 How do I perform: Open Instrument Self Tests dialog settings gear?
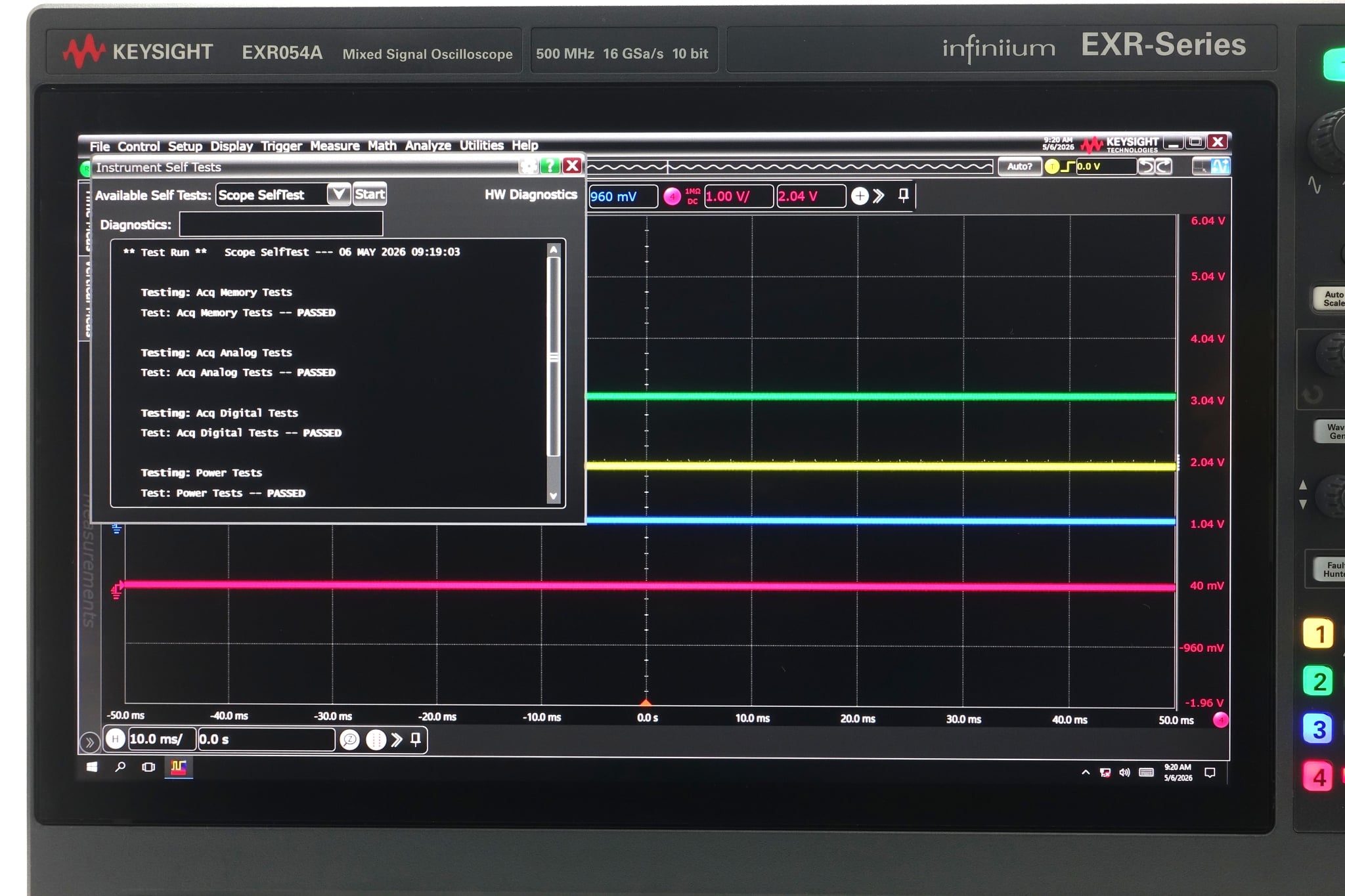(x=528, y=167)
